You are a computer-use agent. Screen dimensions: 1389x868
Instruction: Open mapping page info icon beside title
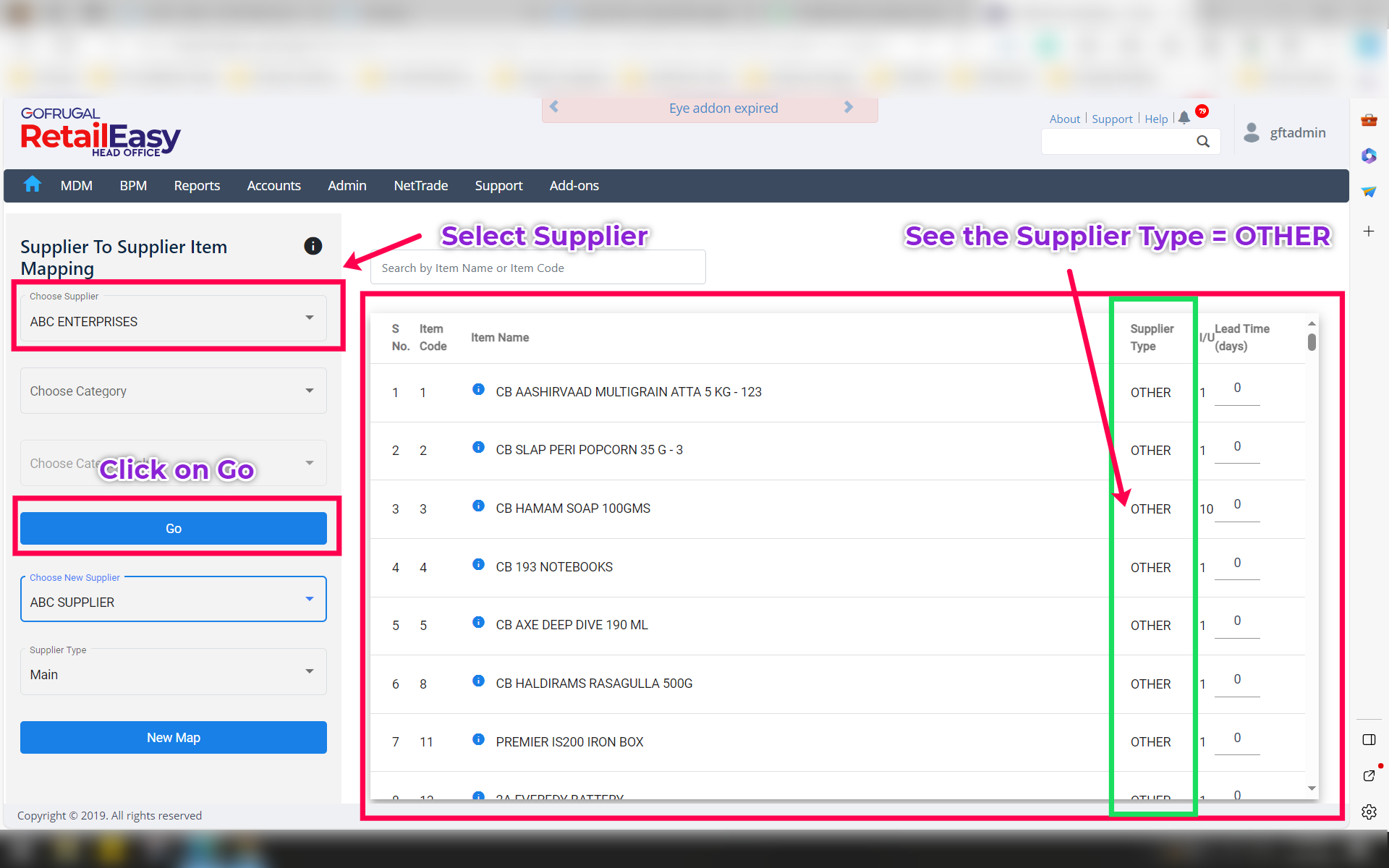[313, 246]
